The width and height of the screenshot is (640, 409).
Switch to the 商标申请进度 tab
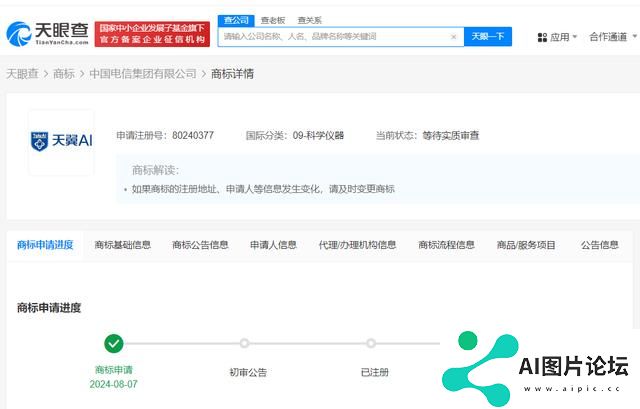click(45, 245)
